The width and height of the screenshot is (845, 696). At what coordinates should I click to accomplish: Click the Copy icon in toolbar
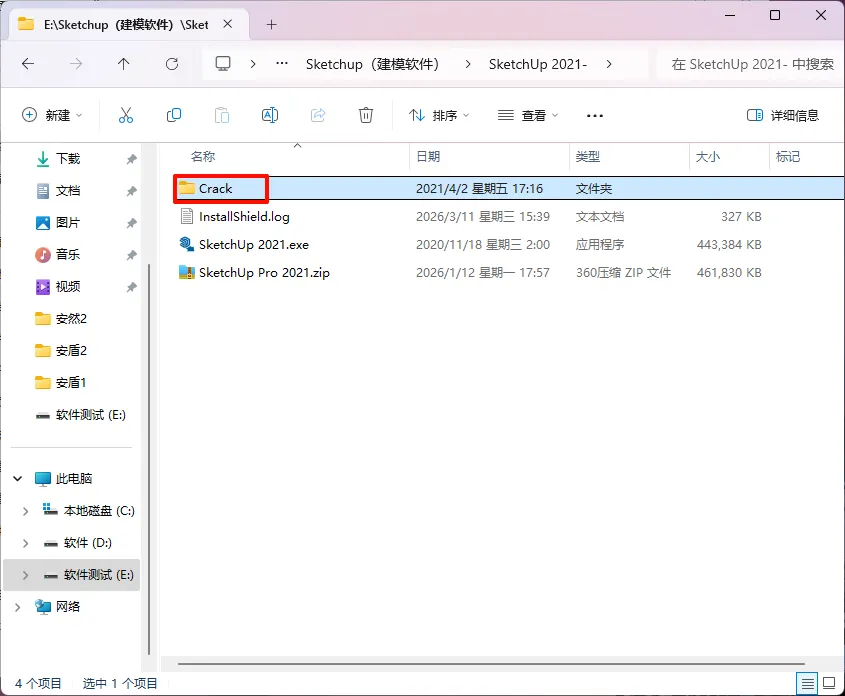174,115
